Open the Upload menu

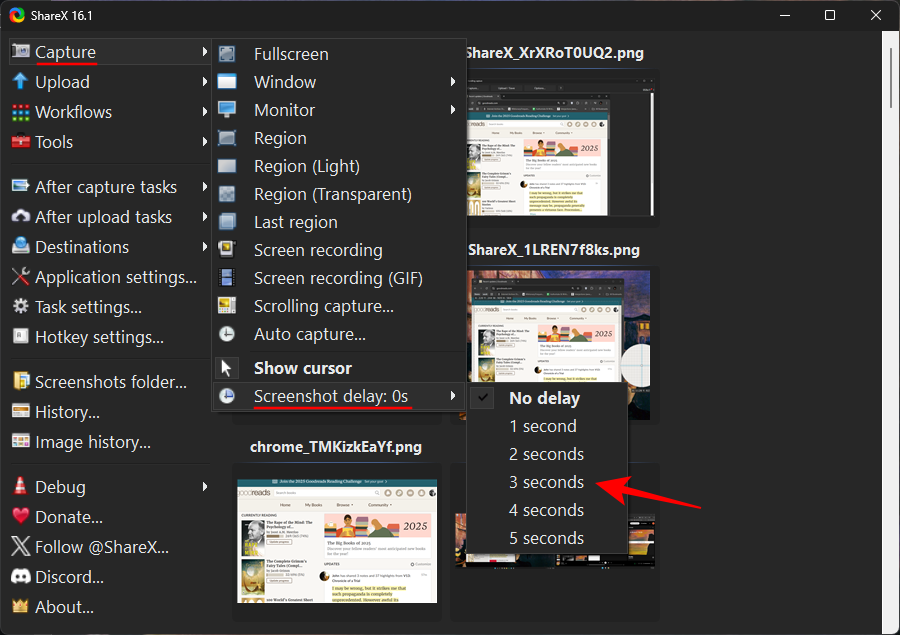[x=62, y=82]
